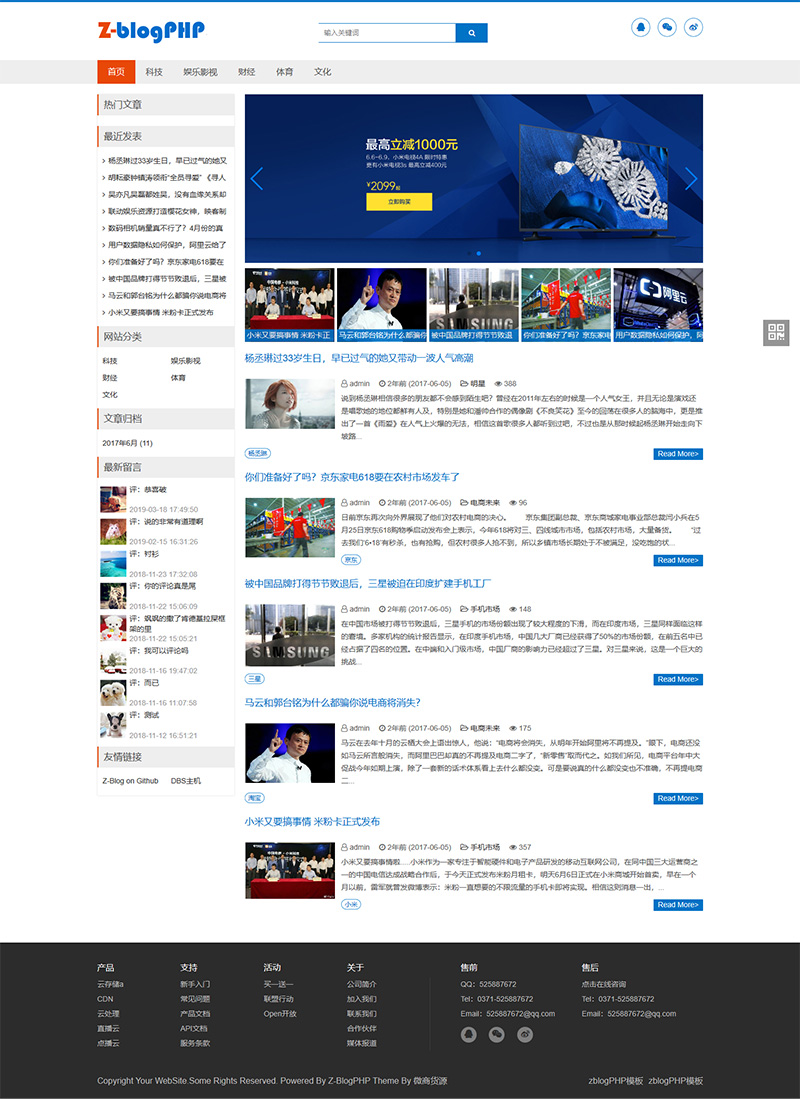Open 新手入门 in the footer
Screen dimensions: 800x1099
coord(195,984)
